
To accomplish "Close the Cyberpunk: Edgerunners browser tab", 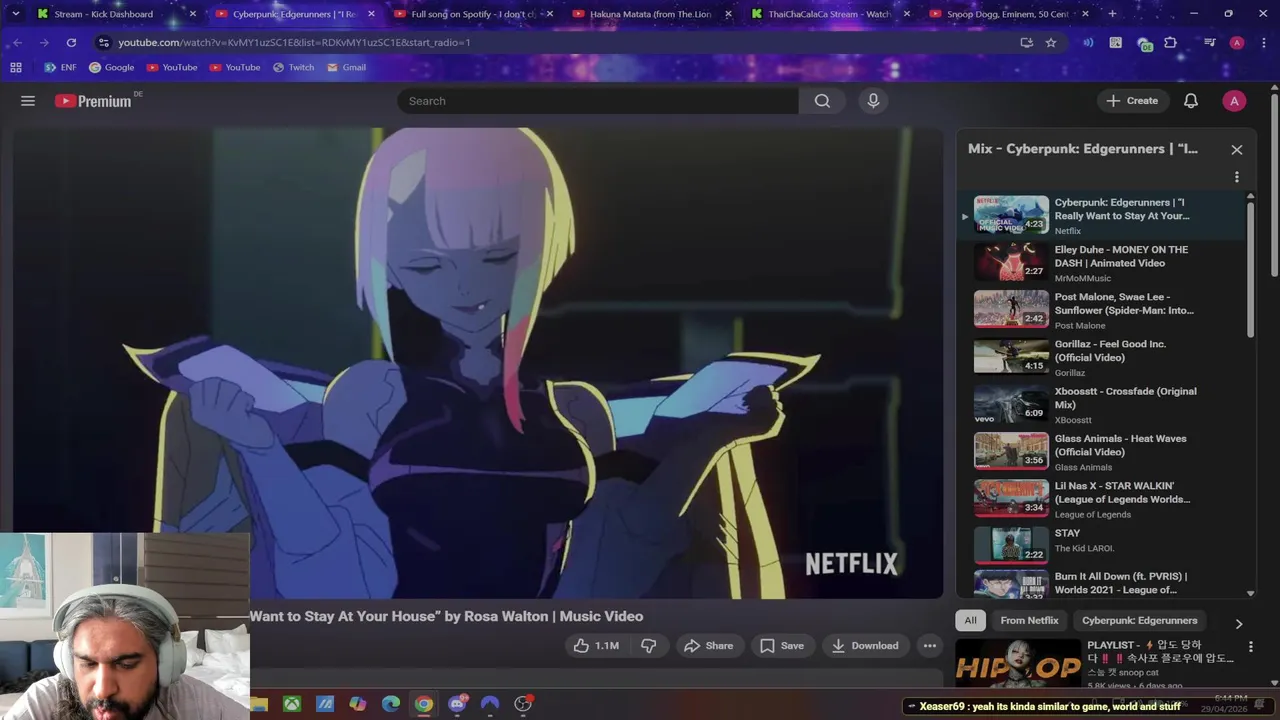I will [x=372, y=14].
